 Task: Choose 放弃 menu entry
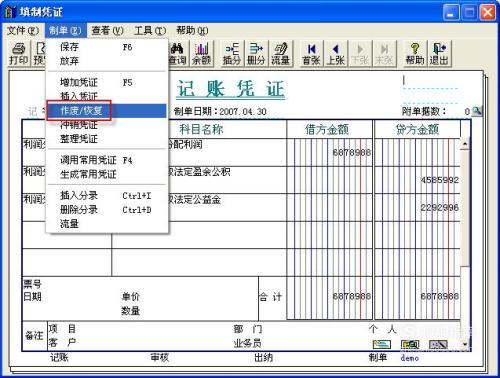coord(107,61)
